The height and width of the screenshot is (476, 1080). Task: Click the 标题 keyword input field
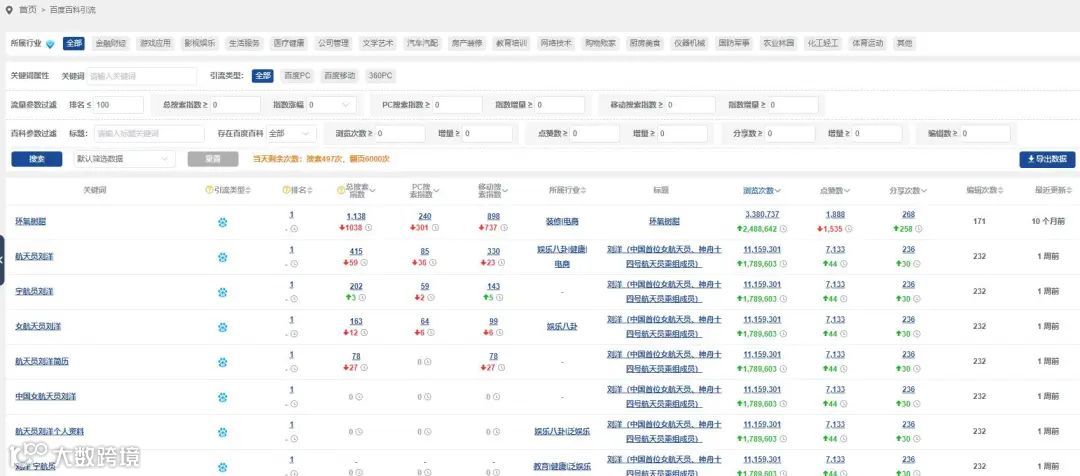coord(149,134)
